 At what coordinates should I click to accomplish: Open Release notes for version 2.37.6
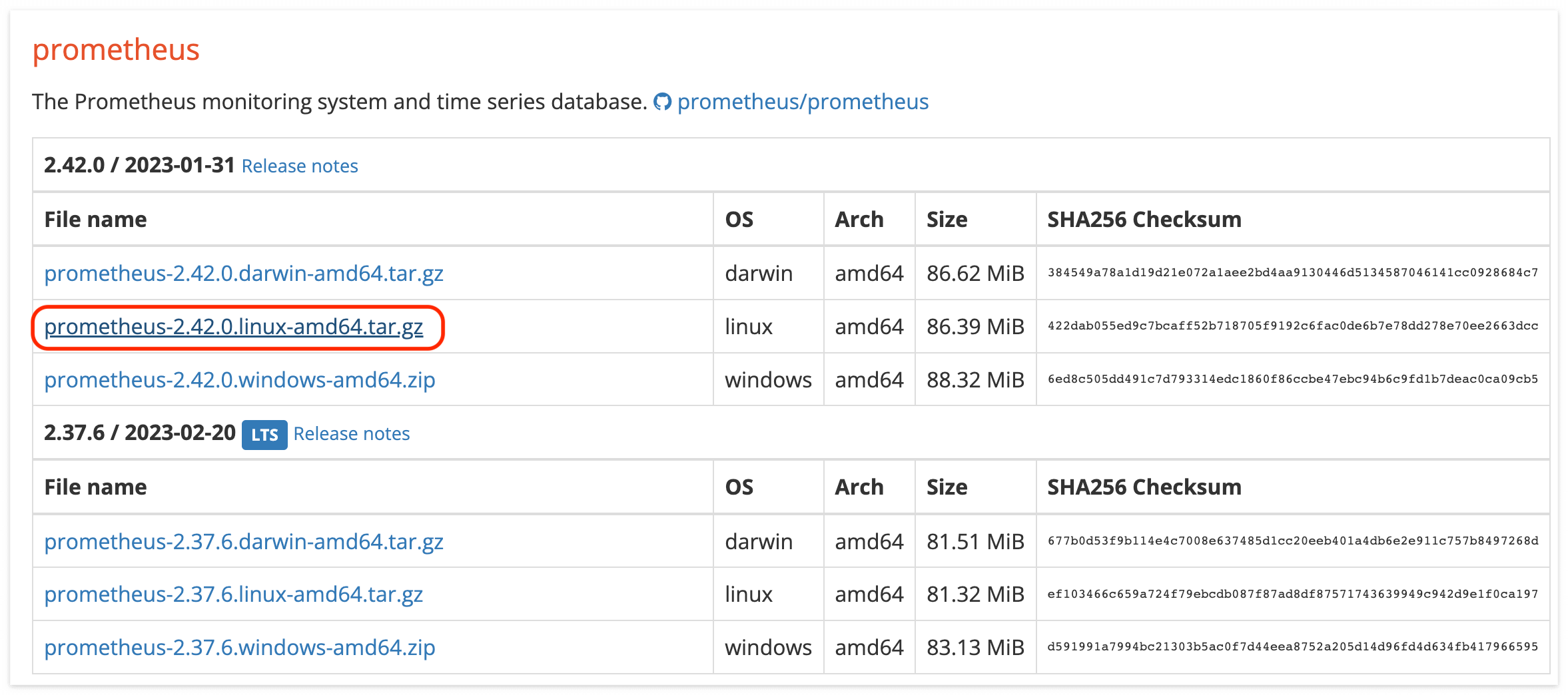[352, 433]
